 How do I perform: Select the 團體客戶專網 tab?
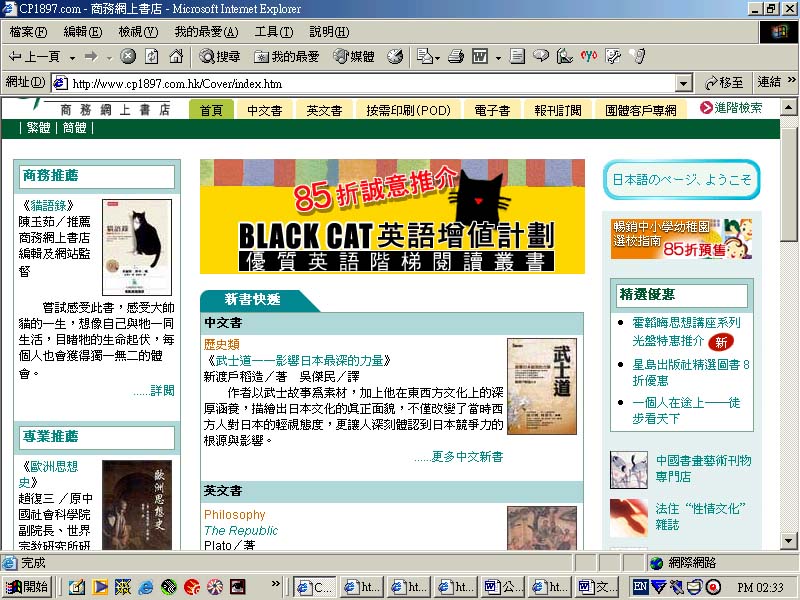click(640, 110)
